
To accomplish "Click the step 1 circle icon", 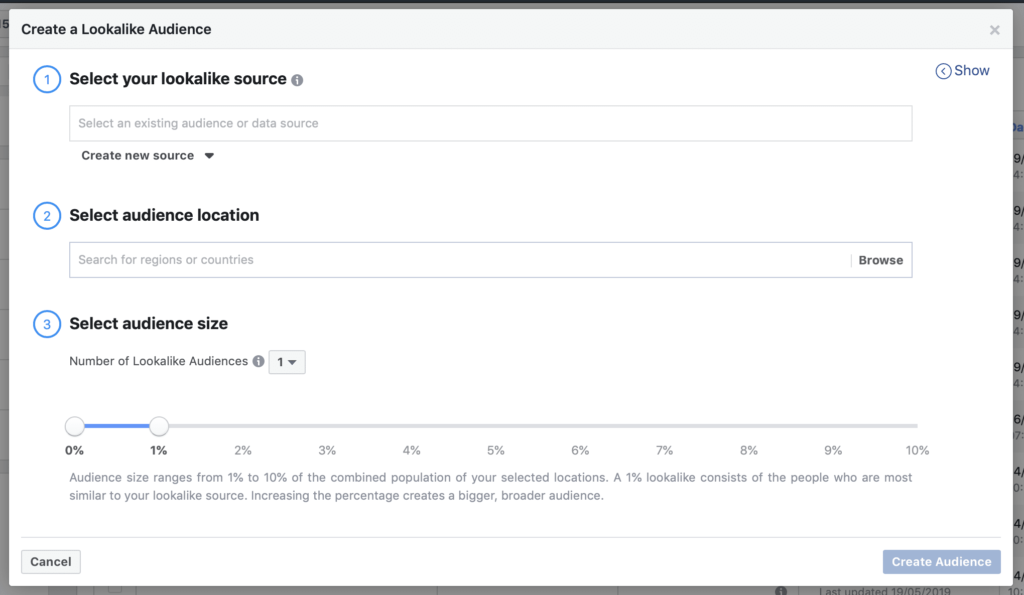I will [47, 79].
